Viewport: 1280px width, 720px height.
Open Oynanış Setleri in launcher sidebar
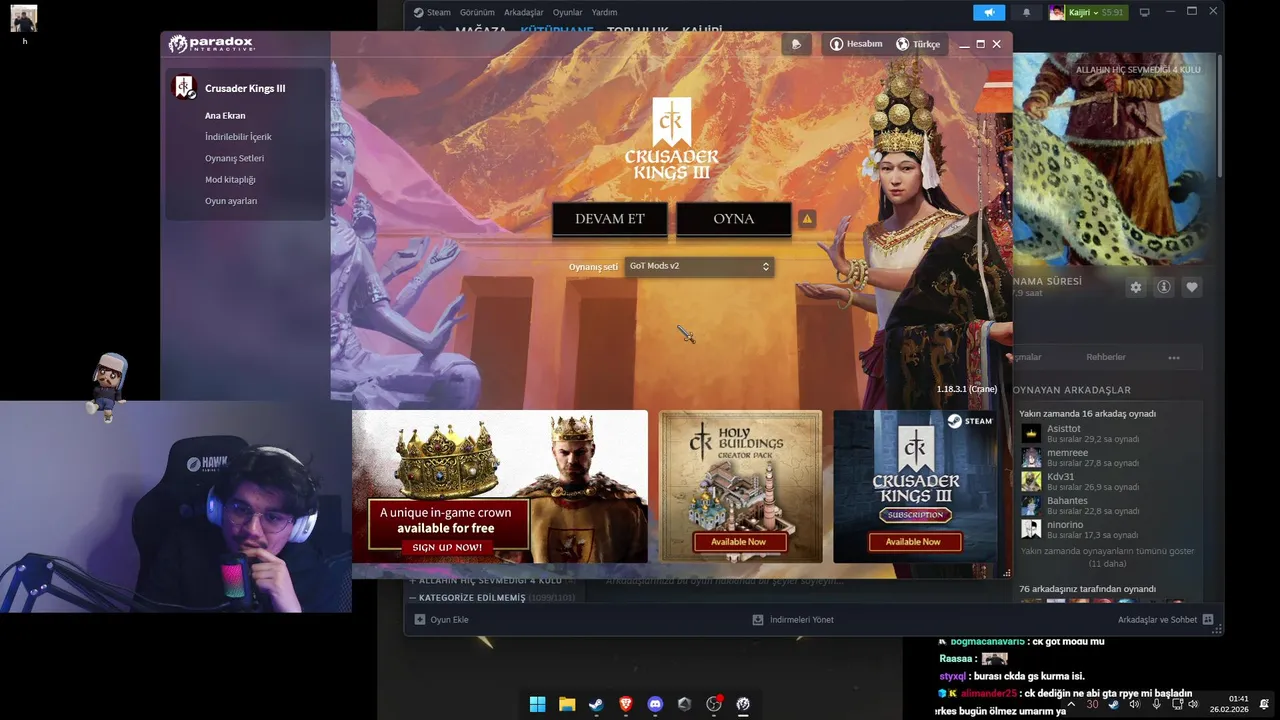234,158
